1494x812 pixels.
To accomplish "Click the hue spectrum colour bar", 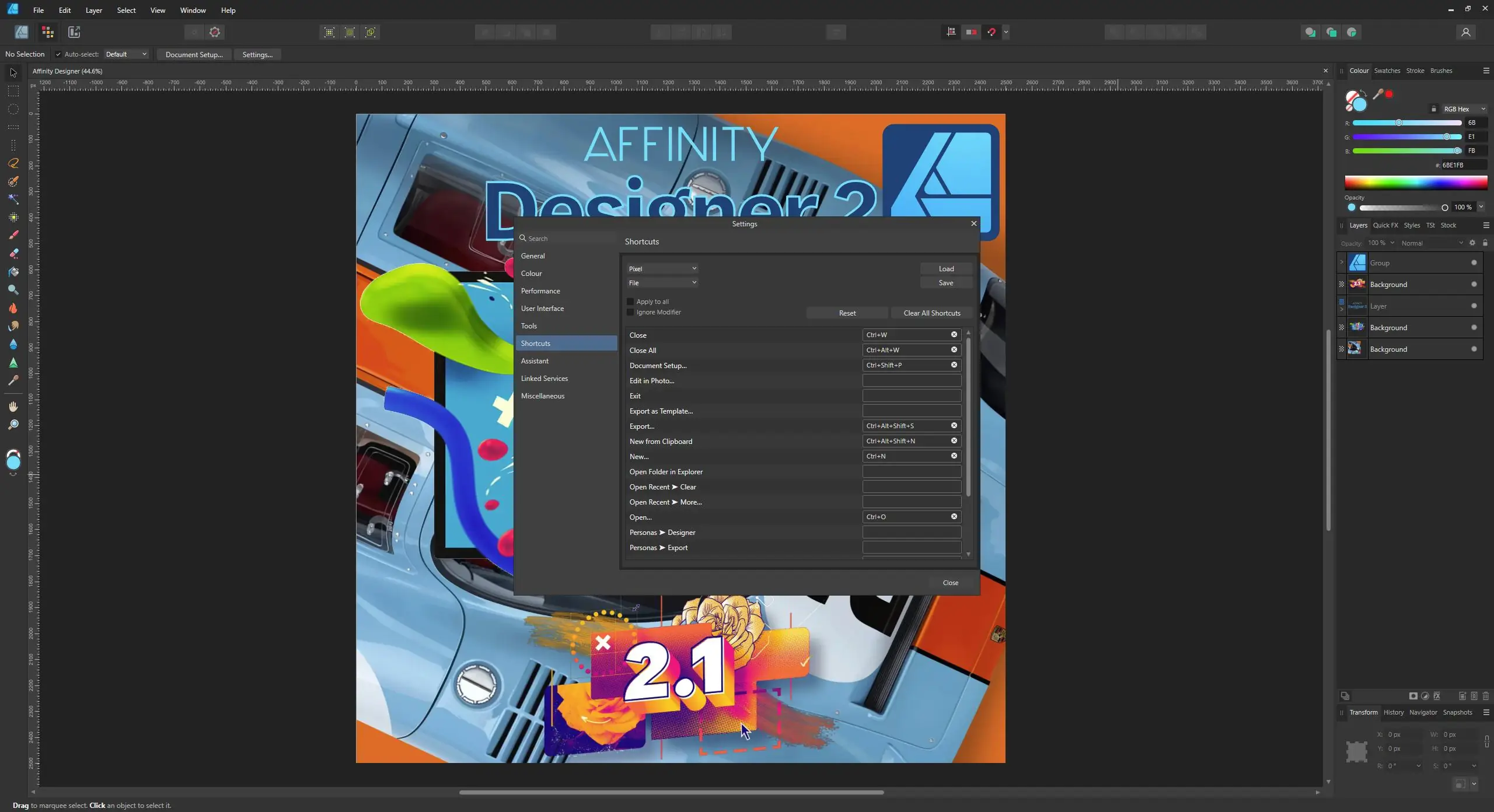I will [x=1416, y=183].
